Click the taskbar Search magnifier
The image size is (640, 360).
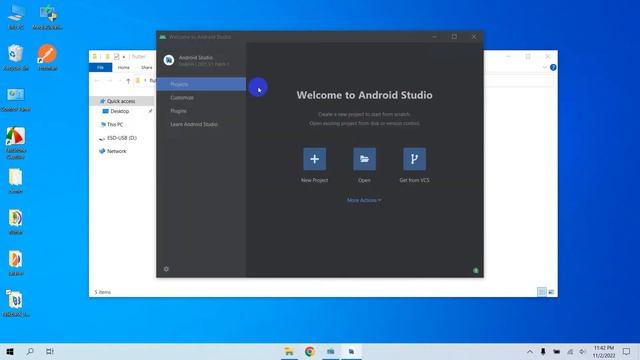[30, 351]
